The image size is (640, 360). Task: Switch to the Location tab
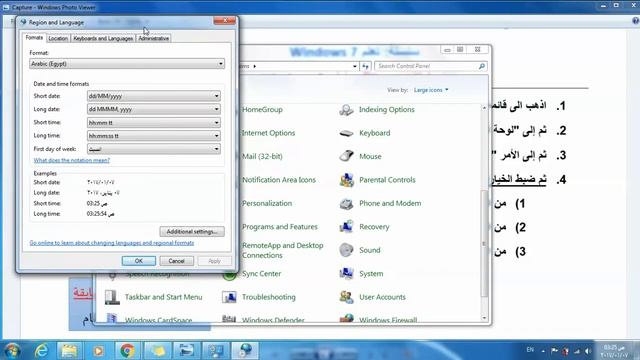point(58,38)
